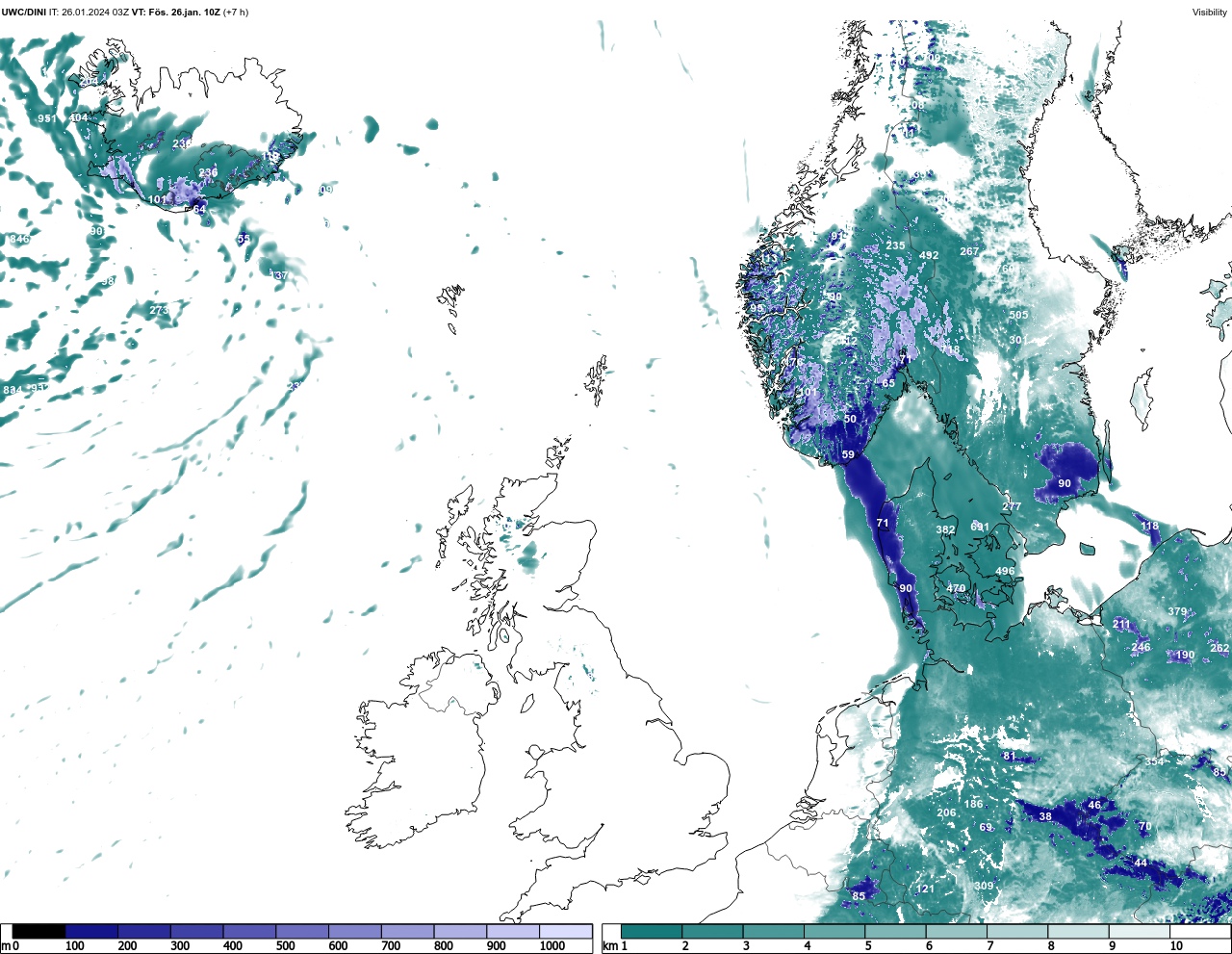Click the "846" value at left edge
Screen dimensions: 1232x954
click(x=19, y=239)
